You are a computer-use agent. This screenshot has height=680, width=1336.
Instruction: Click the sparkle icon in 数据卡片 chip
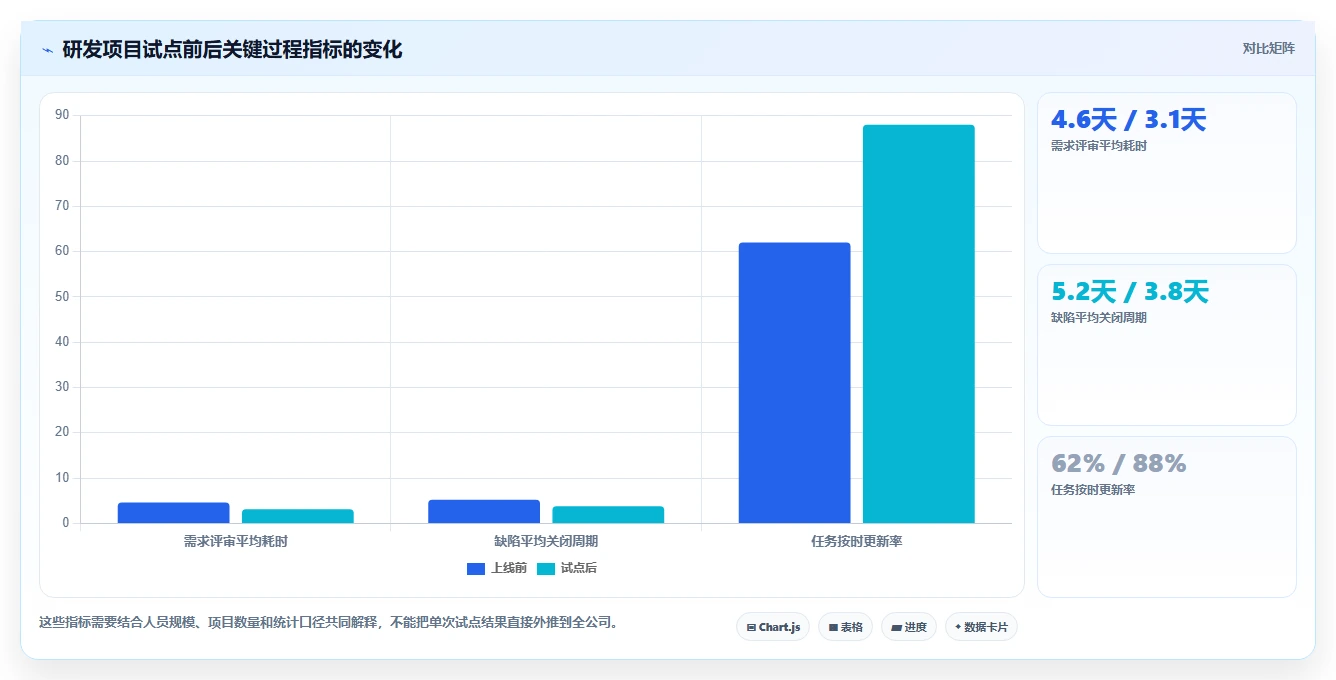click(x=958, y=627)
